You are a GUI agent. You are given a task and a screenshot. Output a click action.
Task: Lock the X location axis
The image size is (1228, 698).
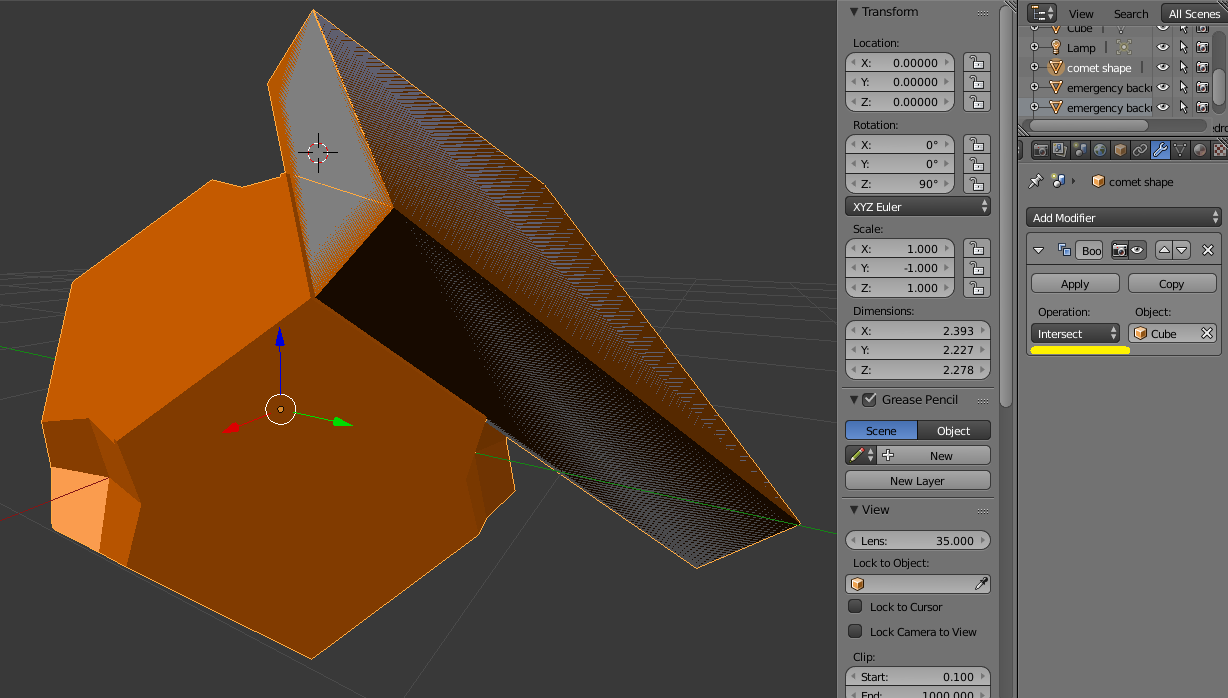click(976, 62)
